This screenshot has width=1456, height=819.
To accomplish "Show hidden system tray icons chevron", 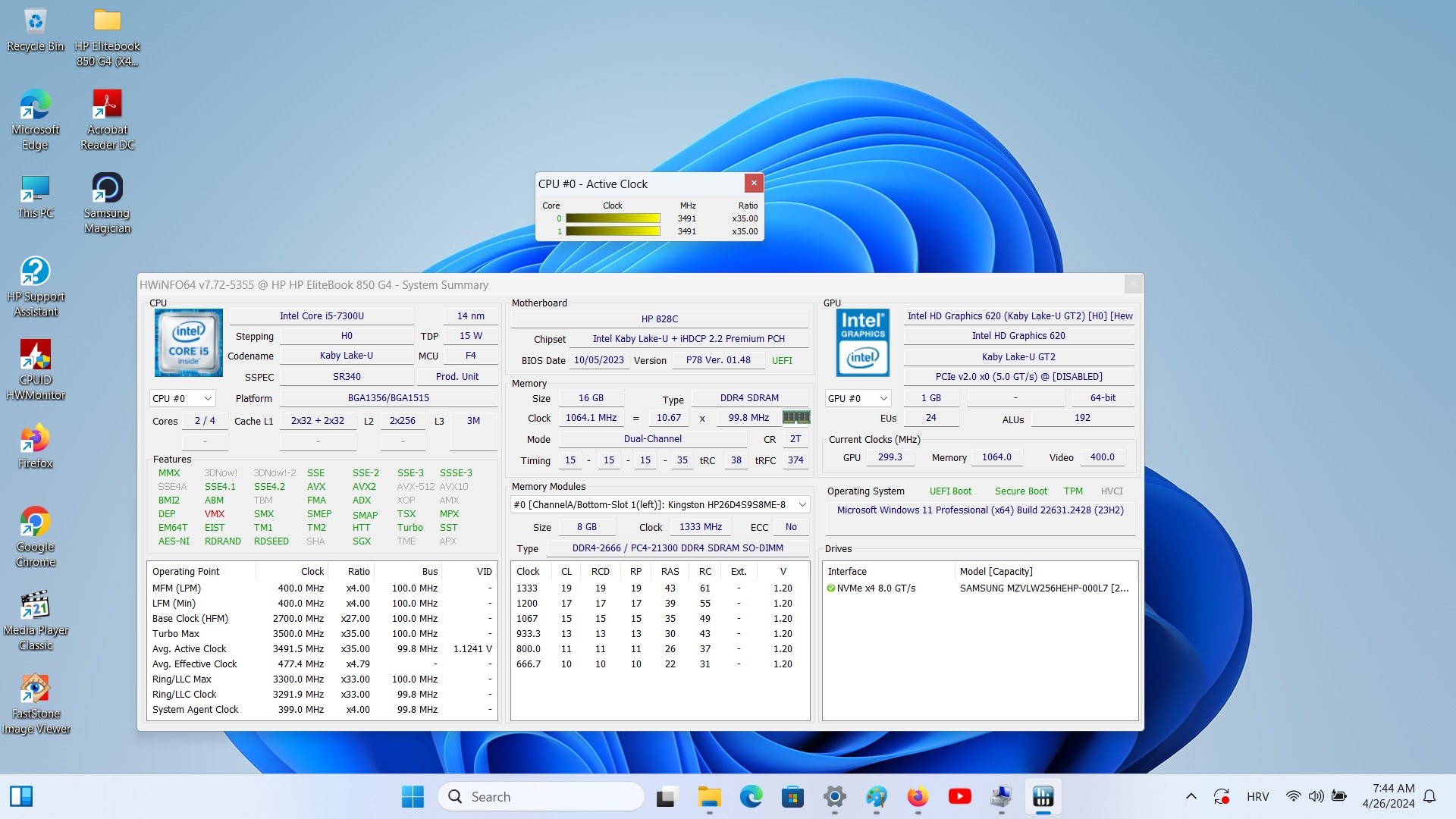I will (1191, 796).
